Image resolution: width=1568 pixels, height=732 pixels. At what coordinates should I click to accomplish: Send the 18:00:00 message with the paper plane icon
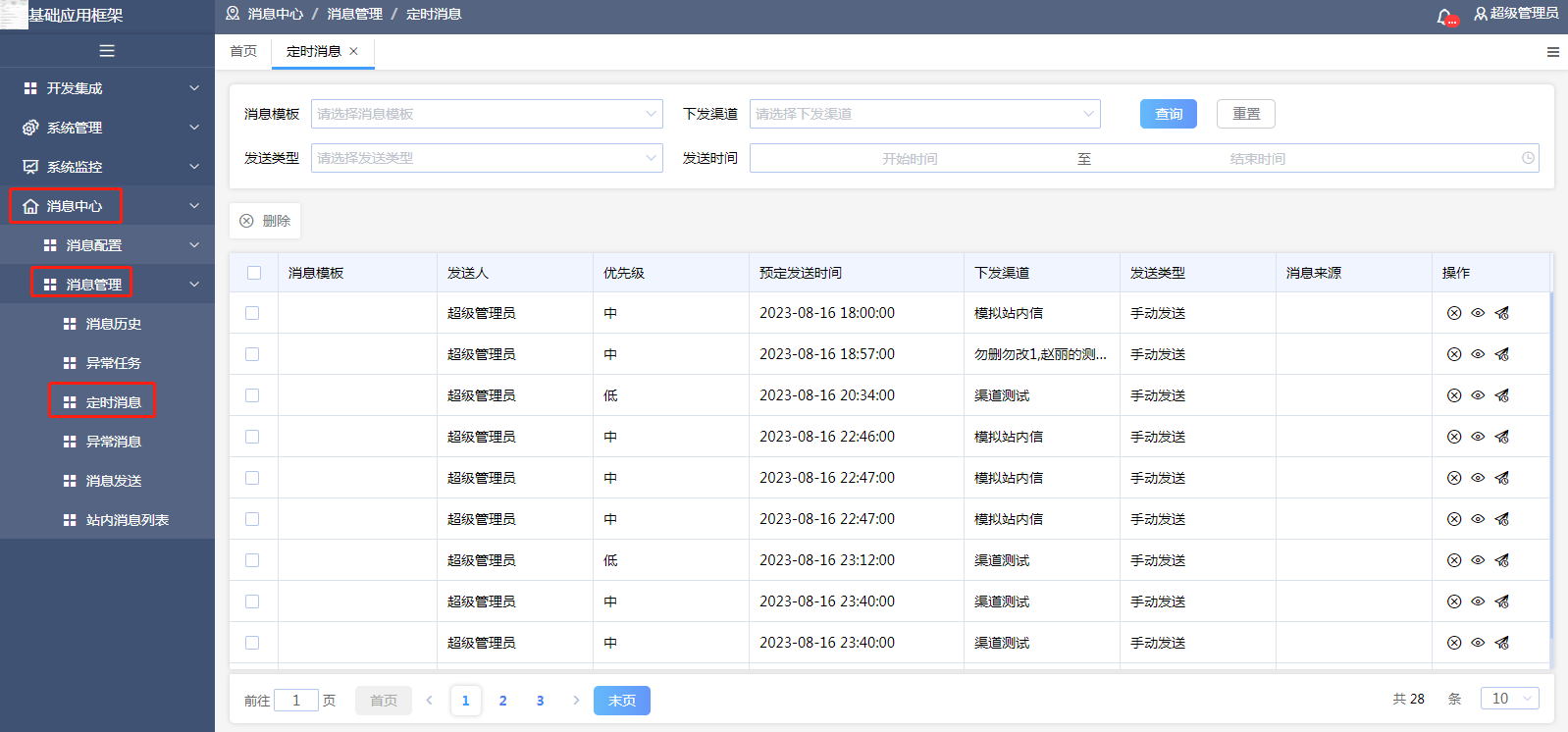(x=1501, y=313)
